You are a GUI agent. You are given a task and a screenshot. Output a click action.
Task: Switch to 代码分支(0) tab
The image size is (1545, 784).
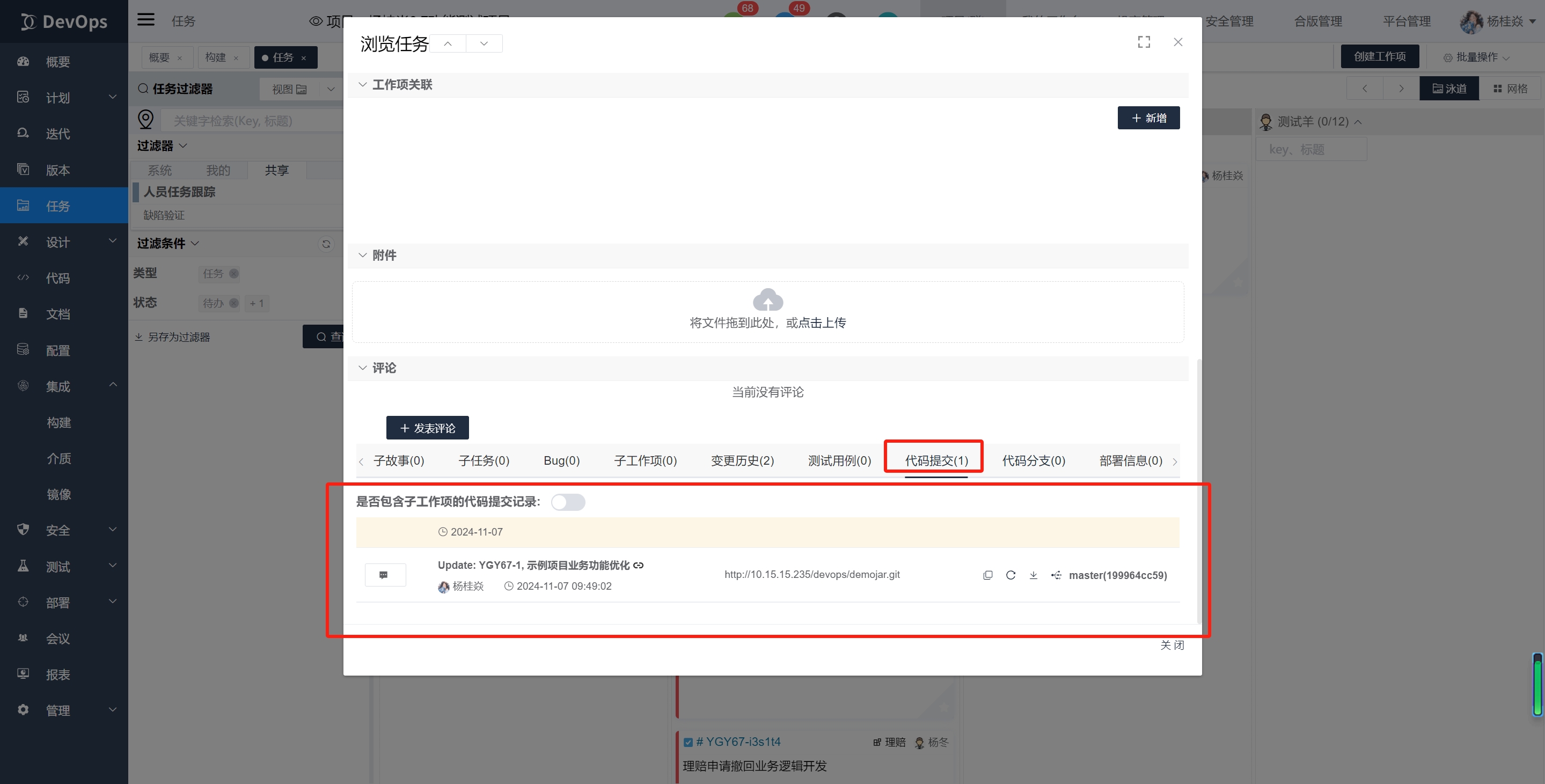tap(1034, 460)
